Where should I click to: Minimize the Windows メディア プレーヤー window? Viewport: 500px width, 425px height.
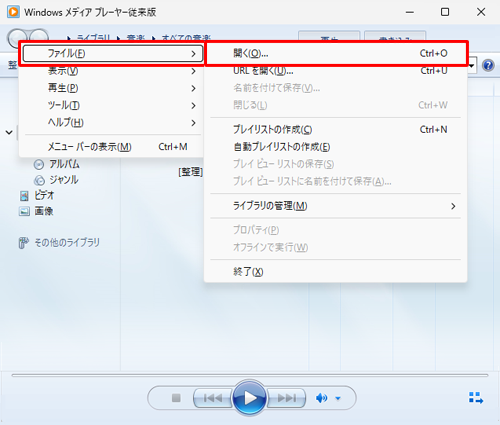(x=410, y=12)
